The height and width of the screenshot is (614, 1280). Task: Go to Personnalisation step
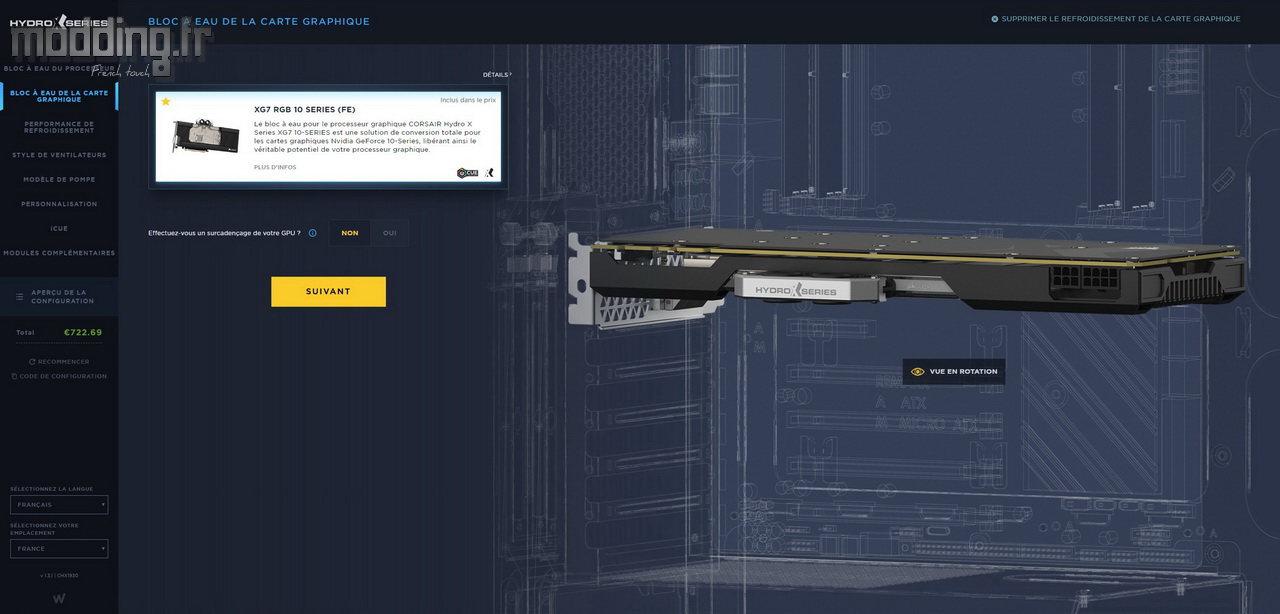click(59, 204)
